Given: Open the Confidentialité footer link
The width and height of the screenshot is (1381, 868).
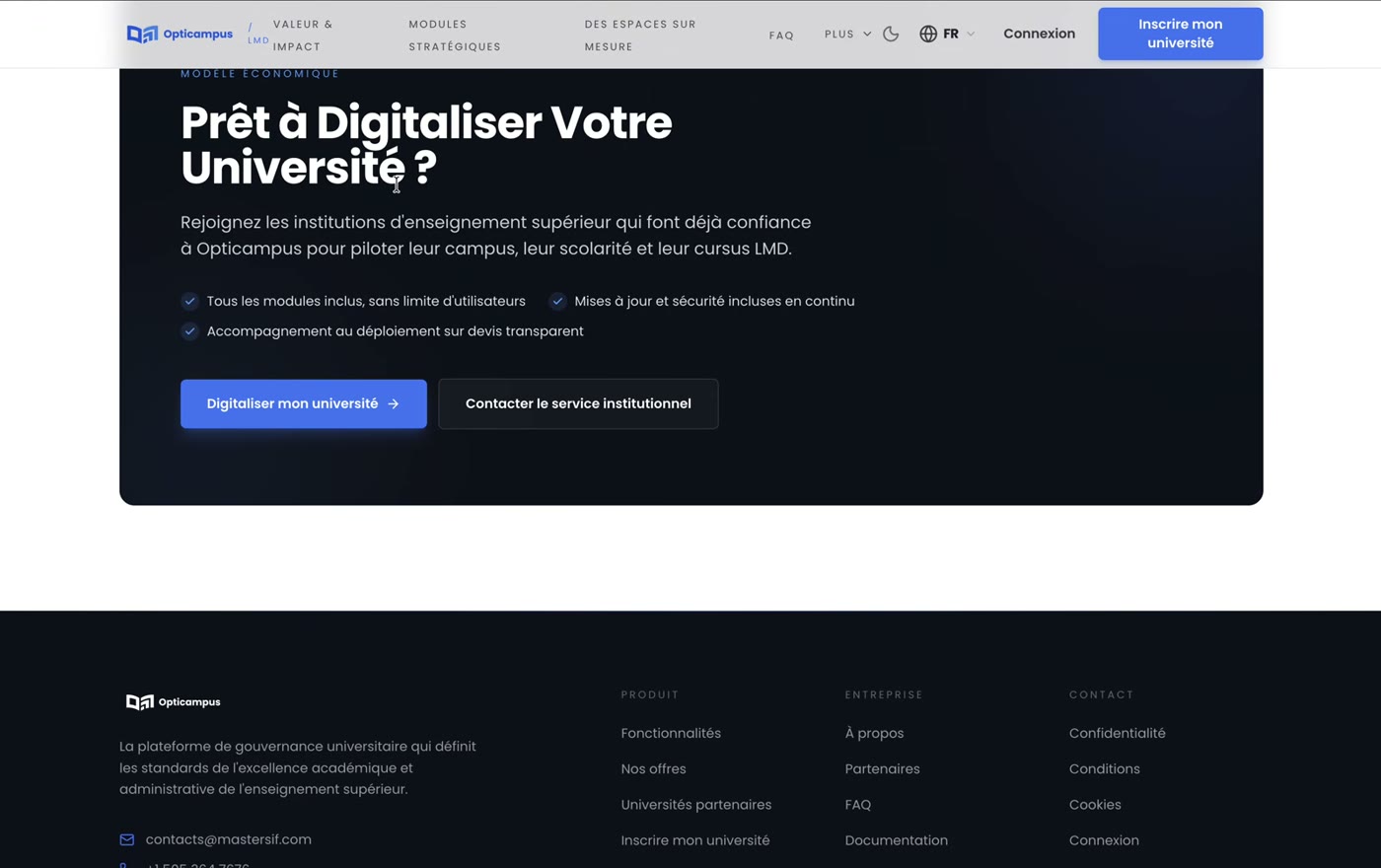Looking at the screenshot, I should pos(1118,733).
